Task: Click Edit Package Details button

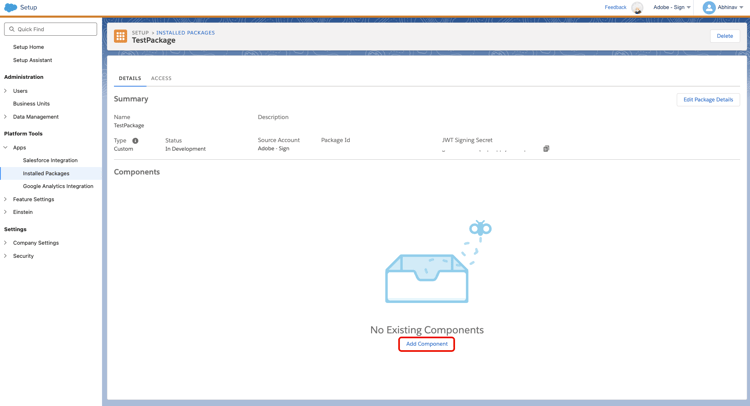Action: (x=708, y=99)
